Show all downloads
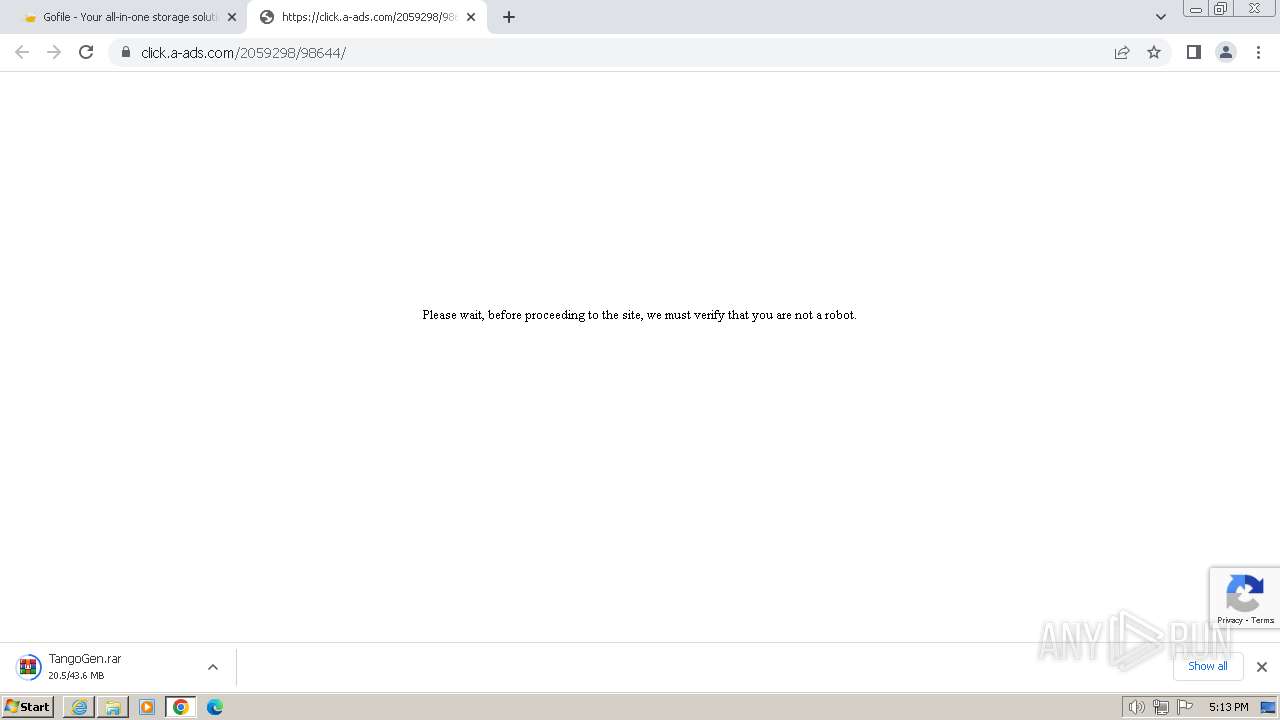The image size is (1280, 720). pyautogui.click(x=1208, y=666)
